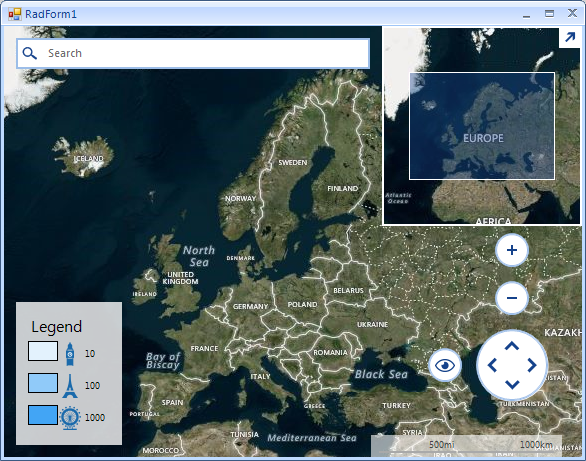Click the Big Ben legend icon
The width and height of the screenshot is (586, 461).
tap(70, 354)
